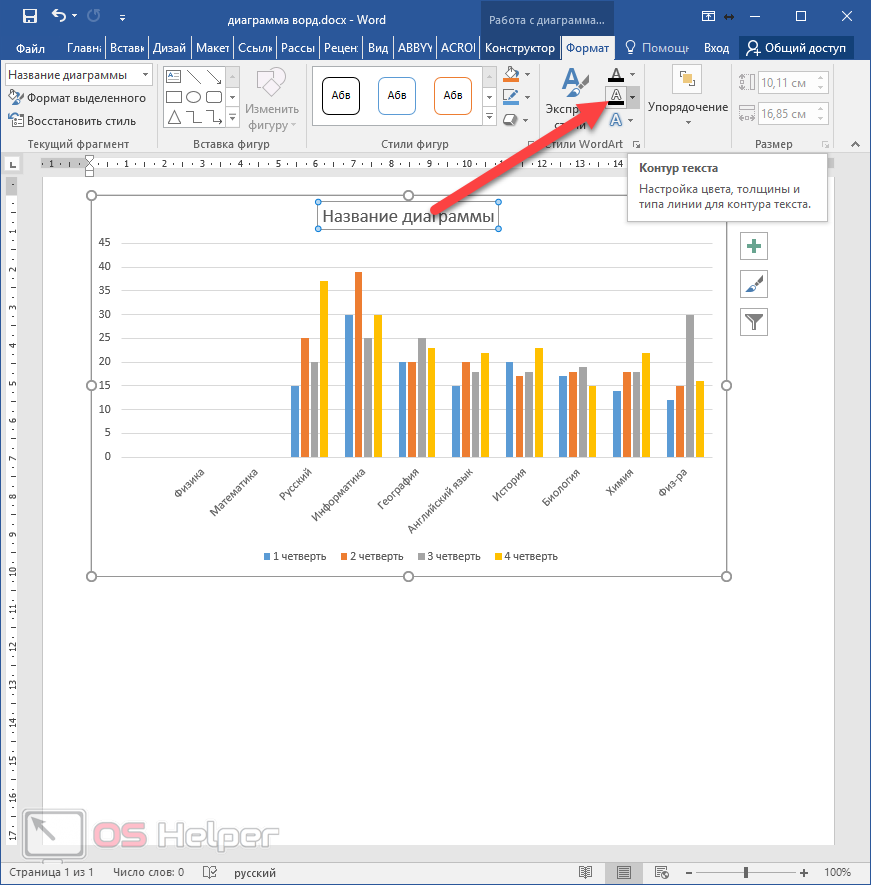Switch to Web Layout view
The image size is (871, 885).
point(662,872)
